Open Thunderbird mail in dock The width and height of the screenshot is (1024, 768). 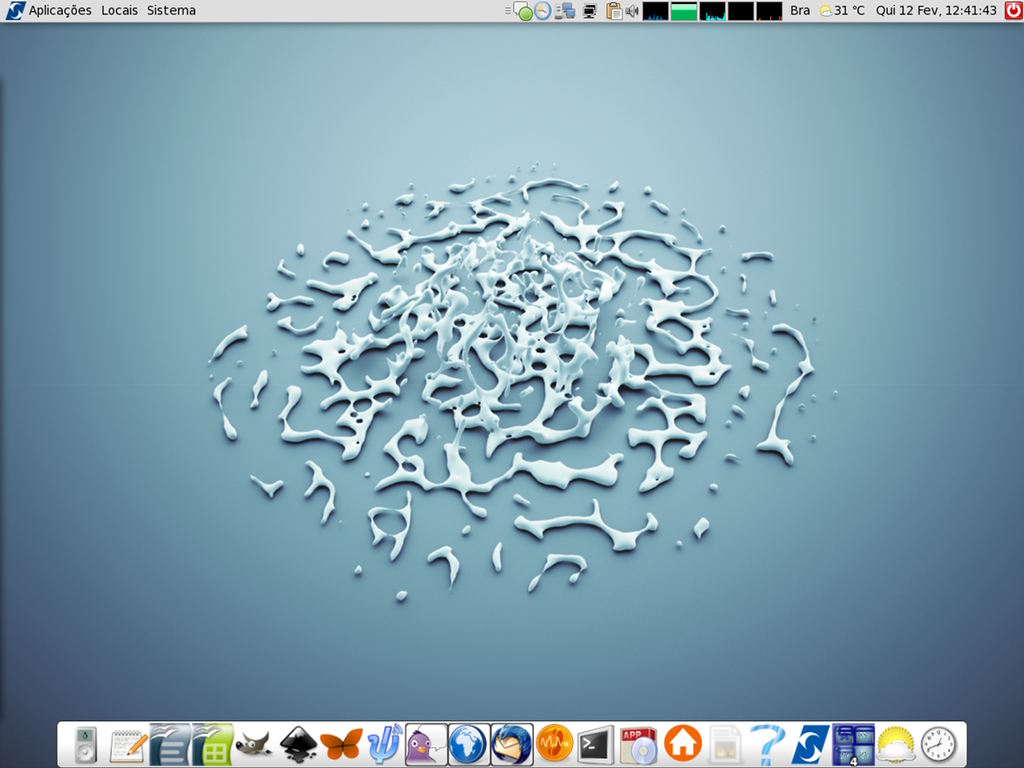[512, 744]
